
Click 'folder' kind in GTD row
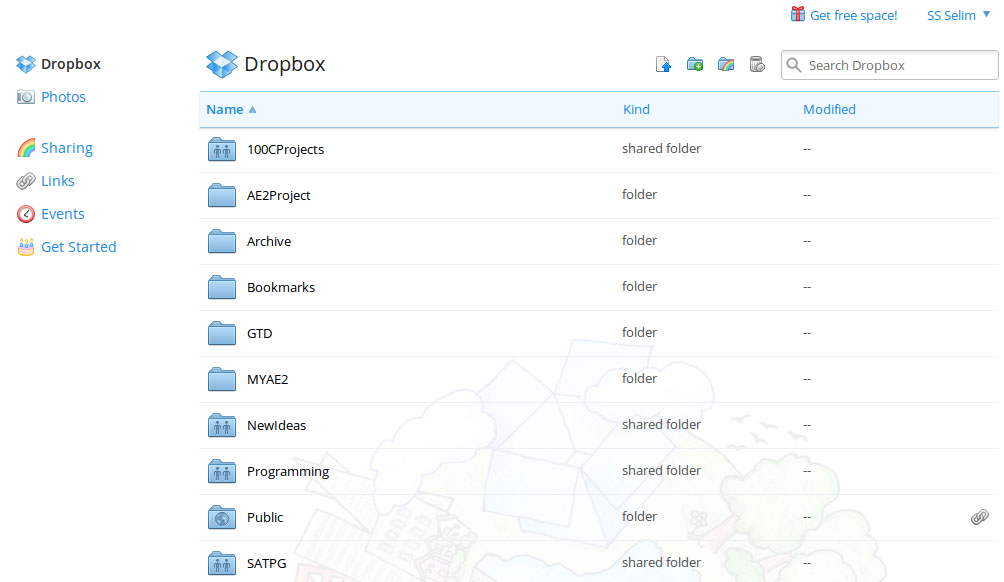pyautogui.click(x=640, y=333)
